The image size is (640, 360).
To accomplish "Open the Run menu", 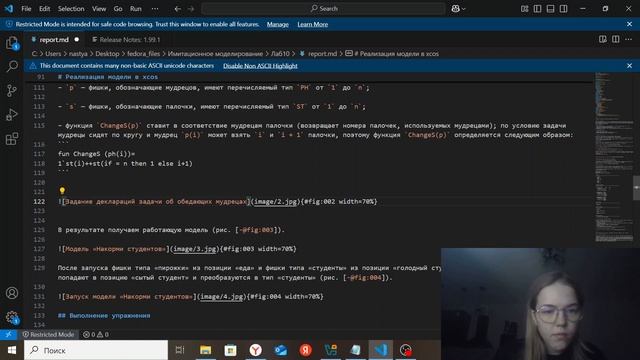I will coord(136,9).
